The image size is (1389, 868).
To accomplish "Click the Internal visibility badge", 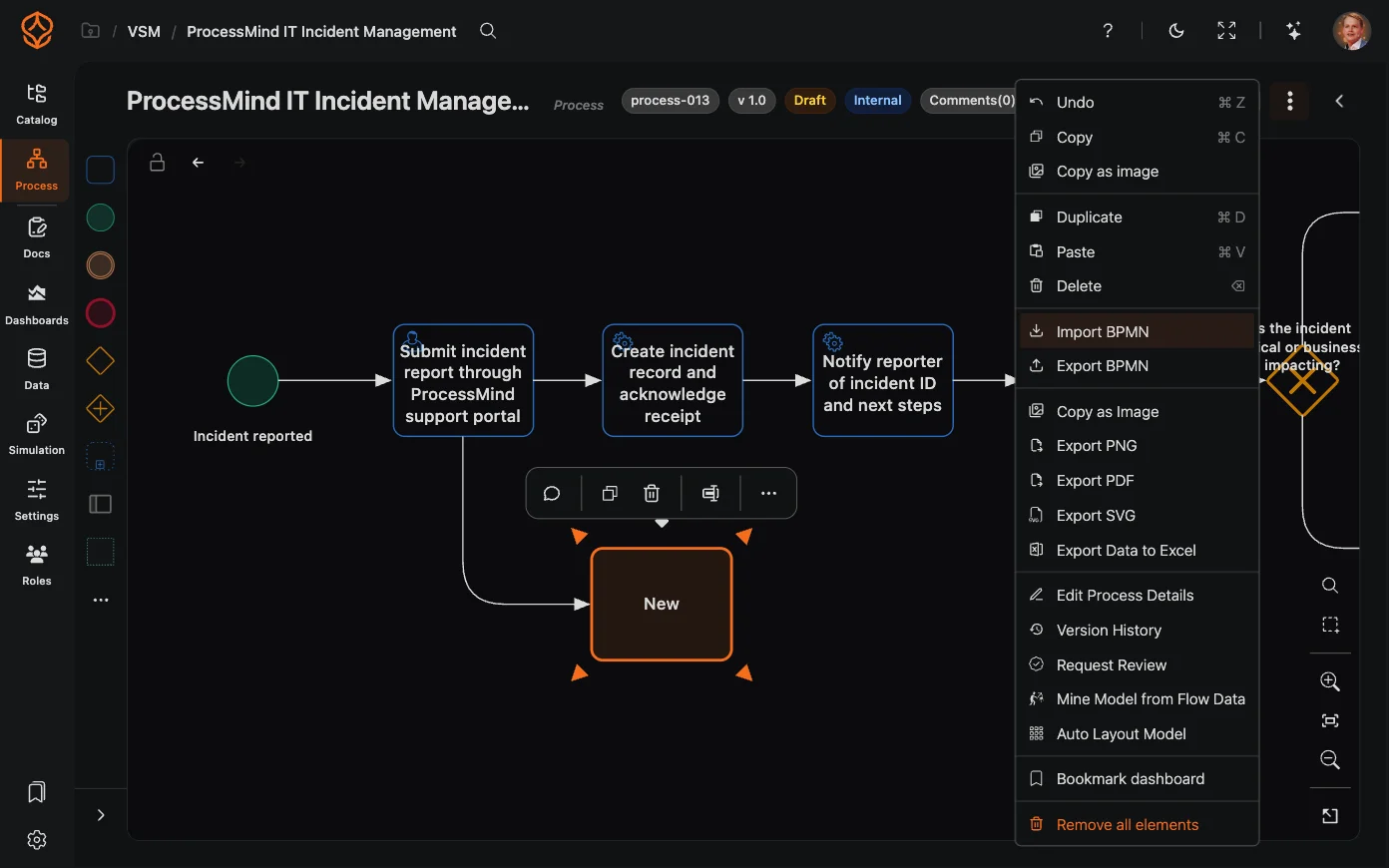I will tap(878, 101).
